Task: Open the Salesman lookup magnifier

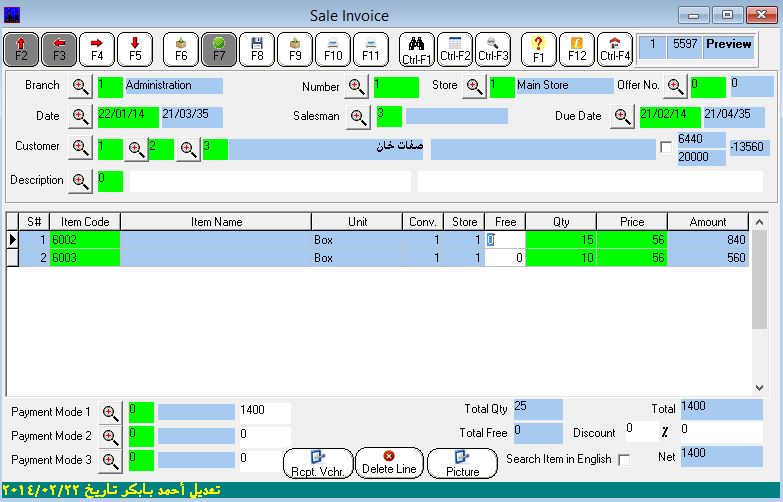Action: [358, 116]
